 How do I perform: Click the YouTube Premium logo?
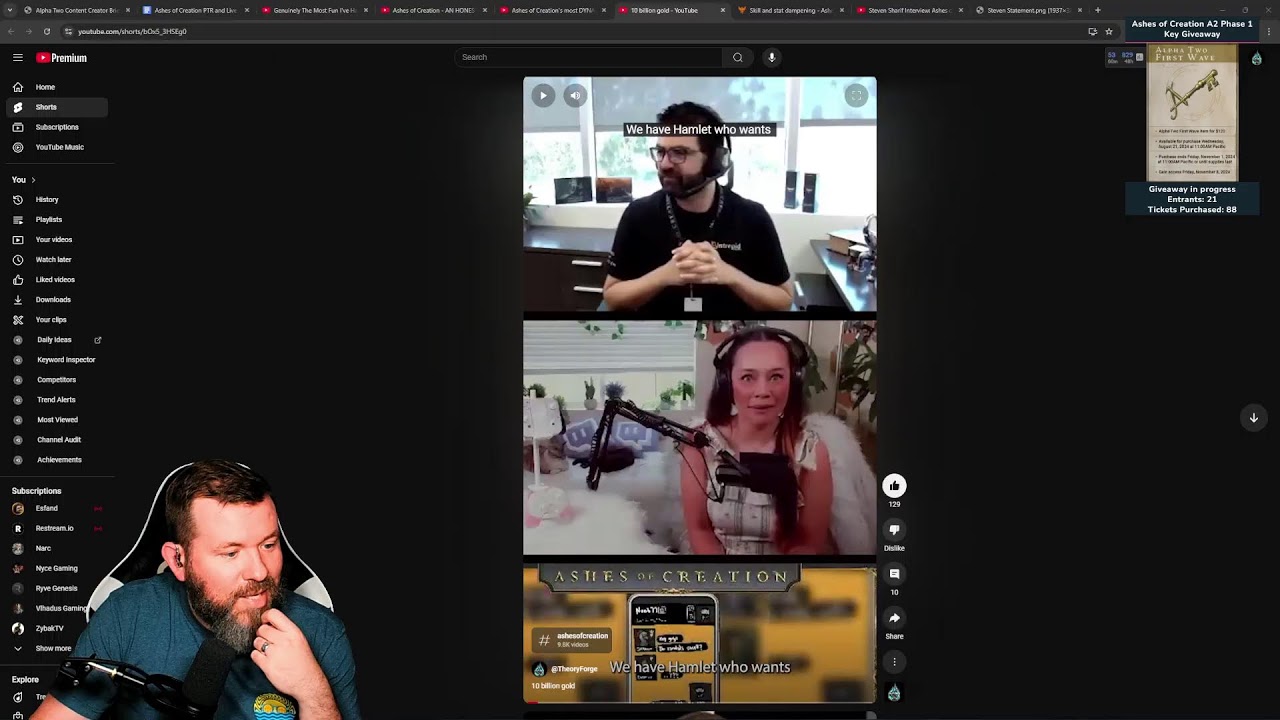[x=62, y=58]
